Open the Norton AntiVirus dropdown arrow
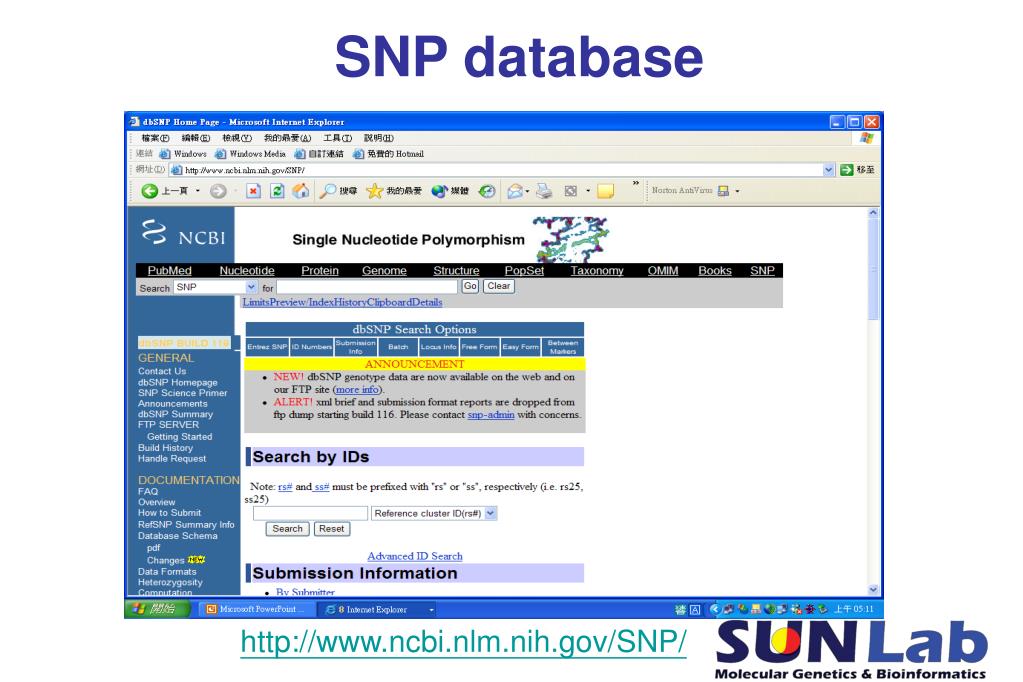Screen dimensions: 1023x682 click(737, 191)
